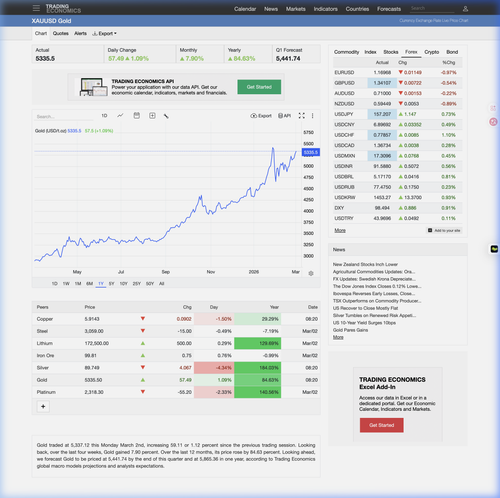500x498 pixels.
Task: Open the chart calendar date picker icon
Action: (136, 116)
